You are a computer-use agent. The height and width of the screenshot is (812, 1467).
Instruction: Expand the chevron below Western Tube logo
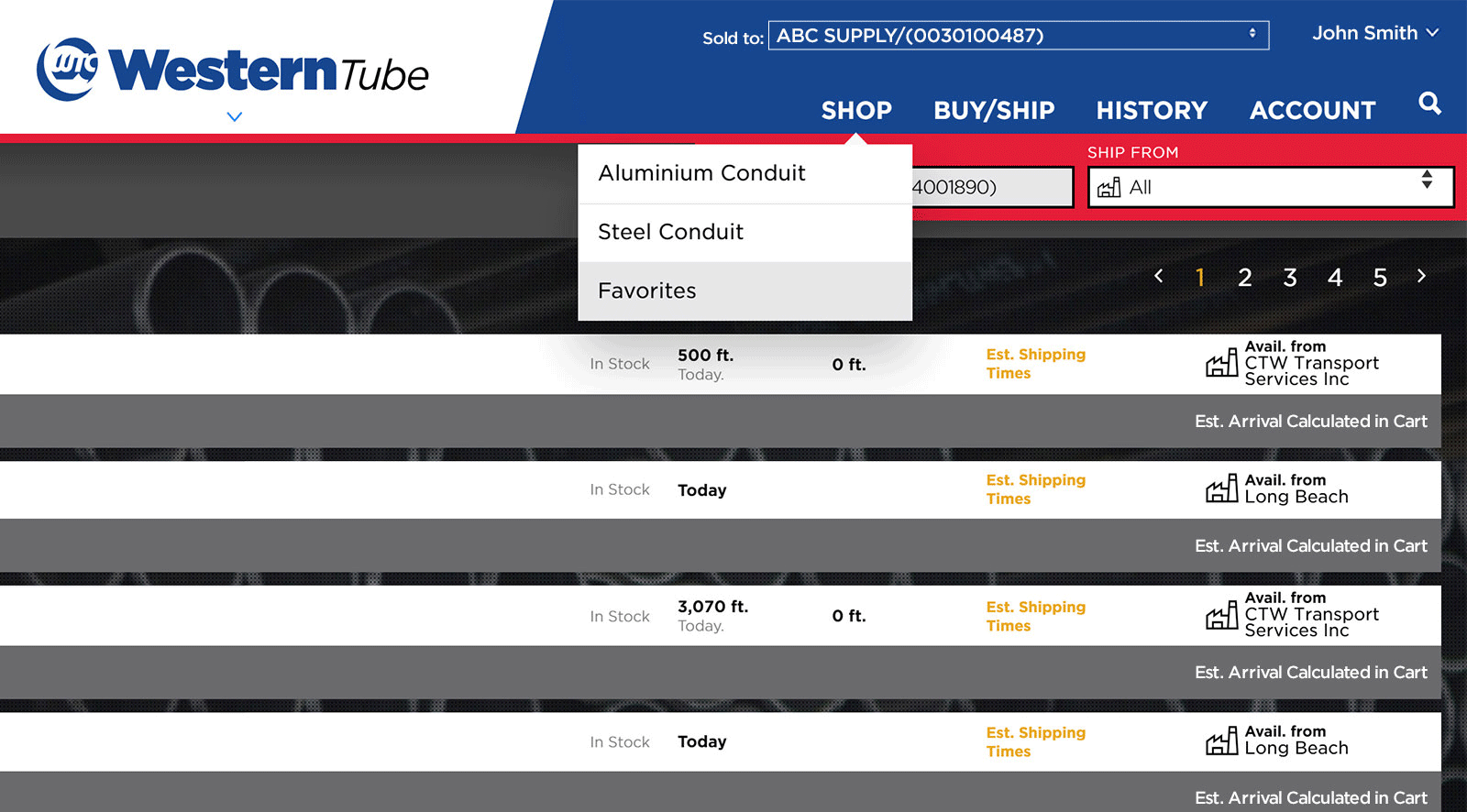pyautogui.click(x=235, y=117)
